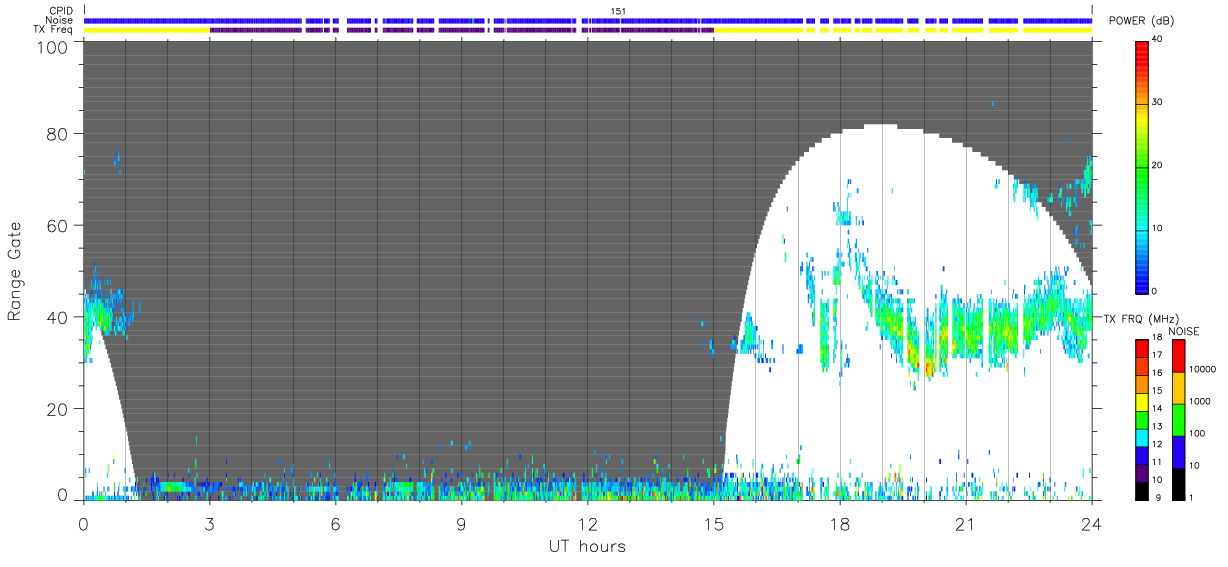Click NOISE scale label 1000
The height and width of the screenshot is (567, 1228).
(1198, 401)
